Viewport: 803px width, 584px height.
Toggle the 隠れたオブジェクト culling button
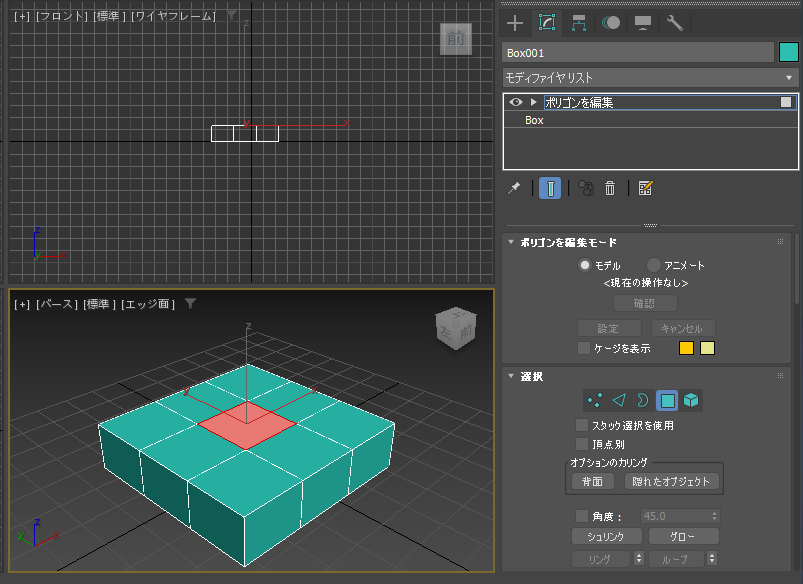click(x=671, y=482)
